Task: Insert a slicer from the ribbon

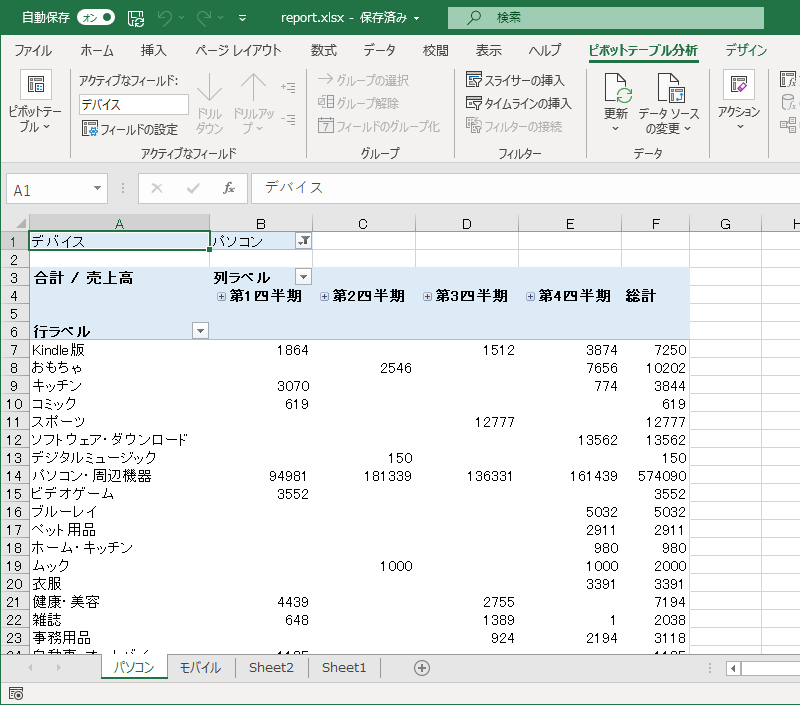Action: [x=516, y=80]
